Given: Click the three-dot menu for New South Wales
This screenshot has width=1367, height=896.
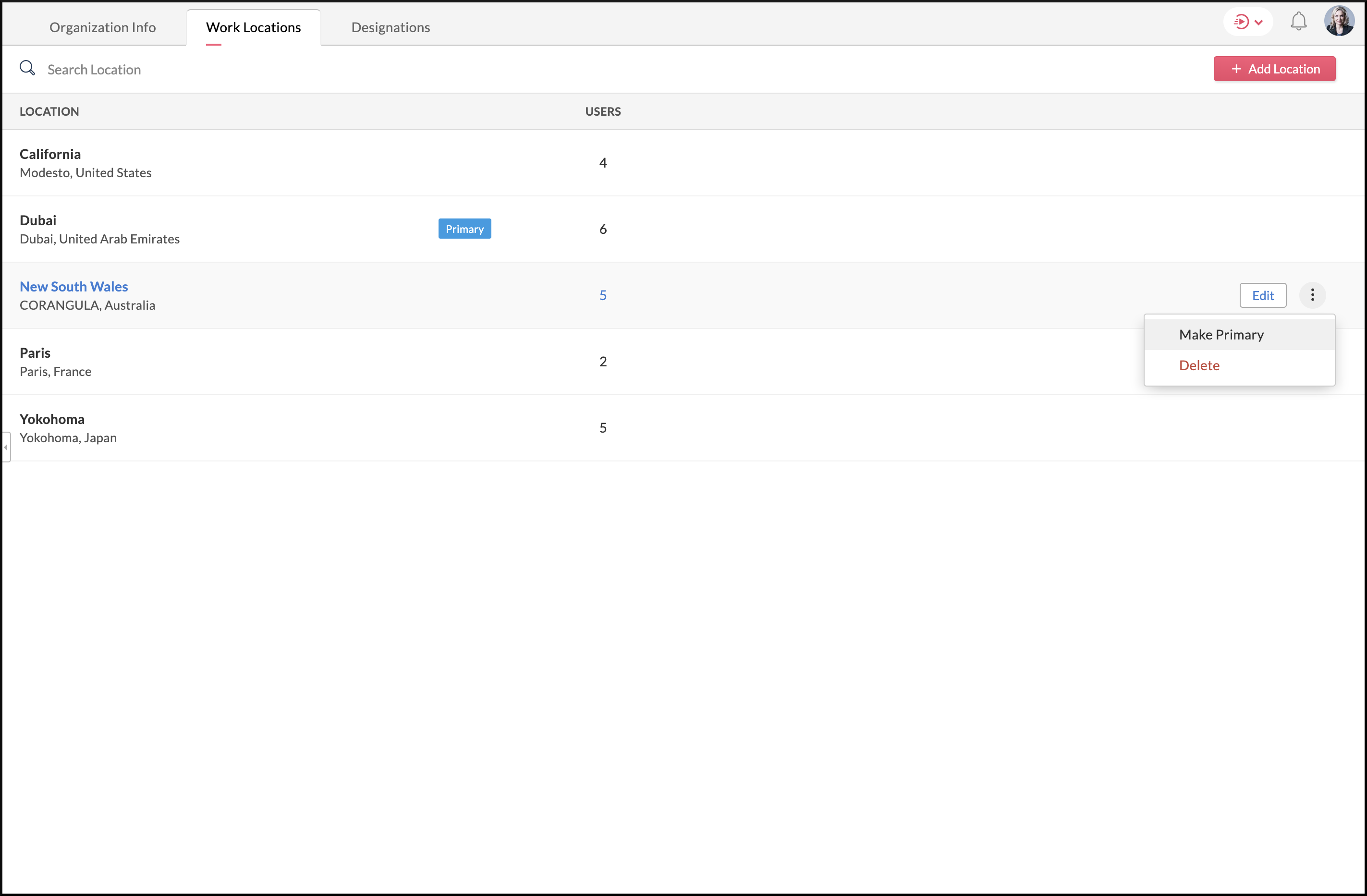Looking at the screenshot, I should 1312,295.
